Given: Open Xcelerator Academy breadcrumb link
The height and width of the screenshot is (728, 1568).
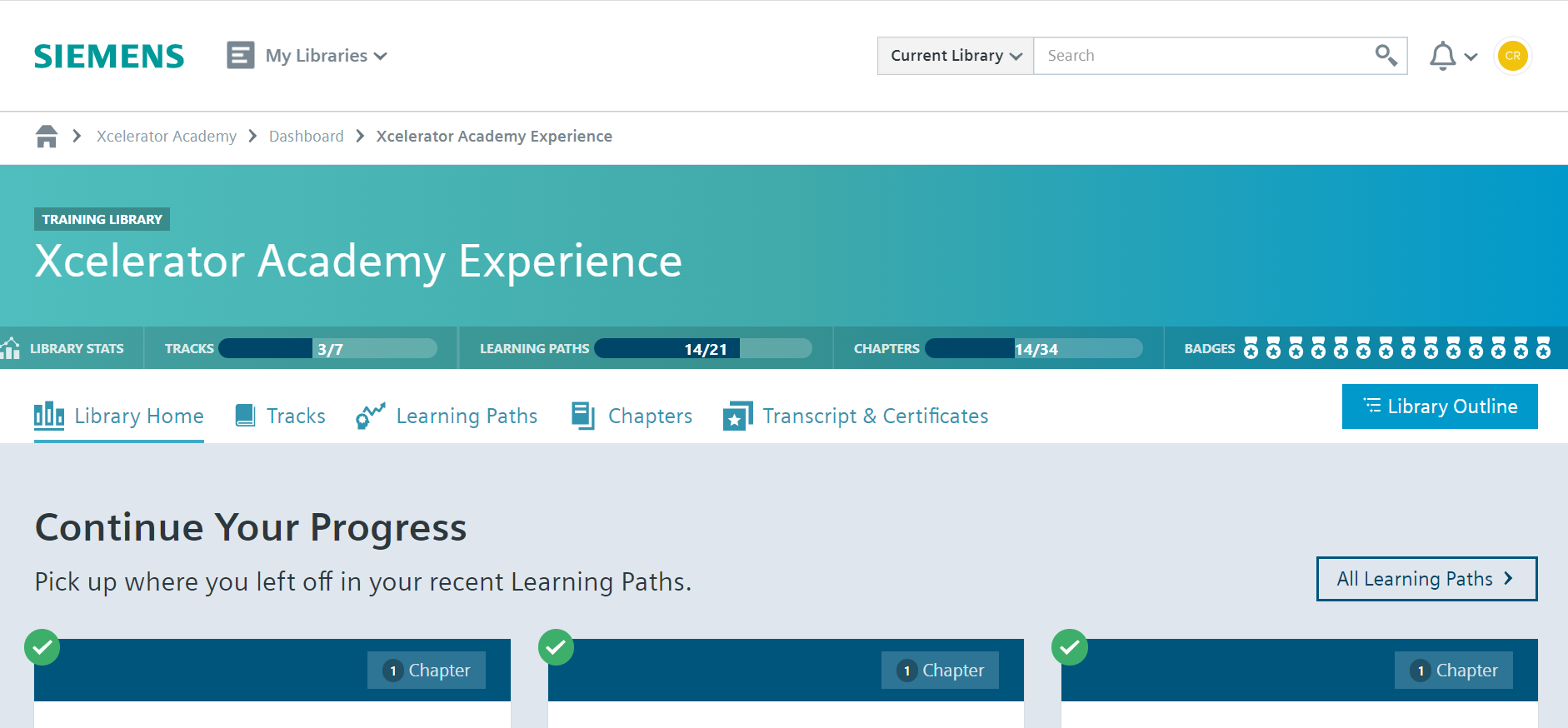Looking at the screenshot, I should [x=167, y=136].
